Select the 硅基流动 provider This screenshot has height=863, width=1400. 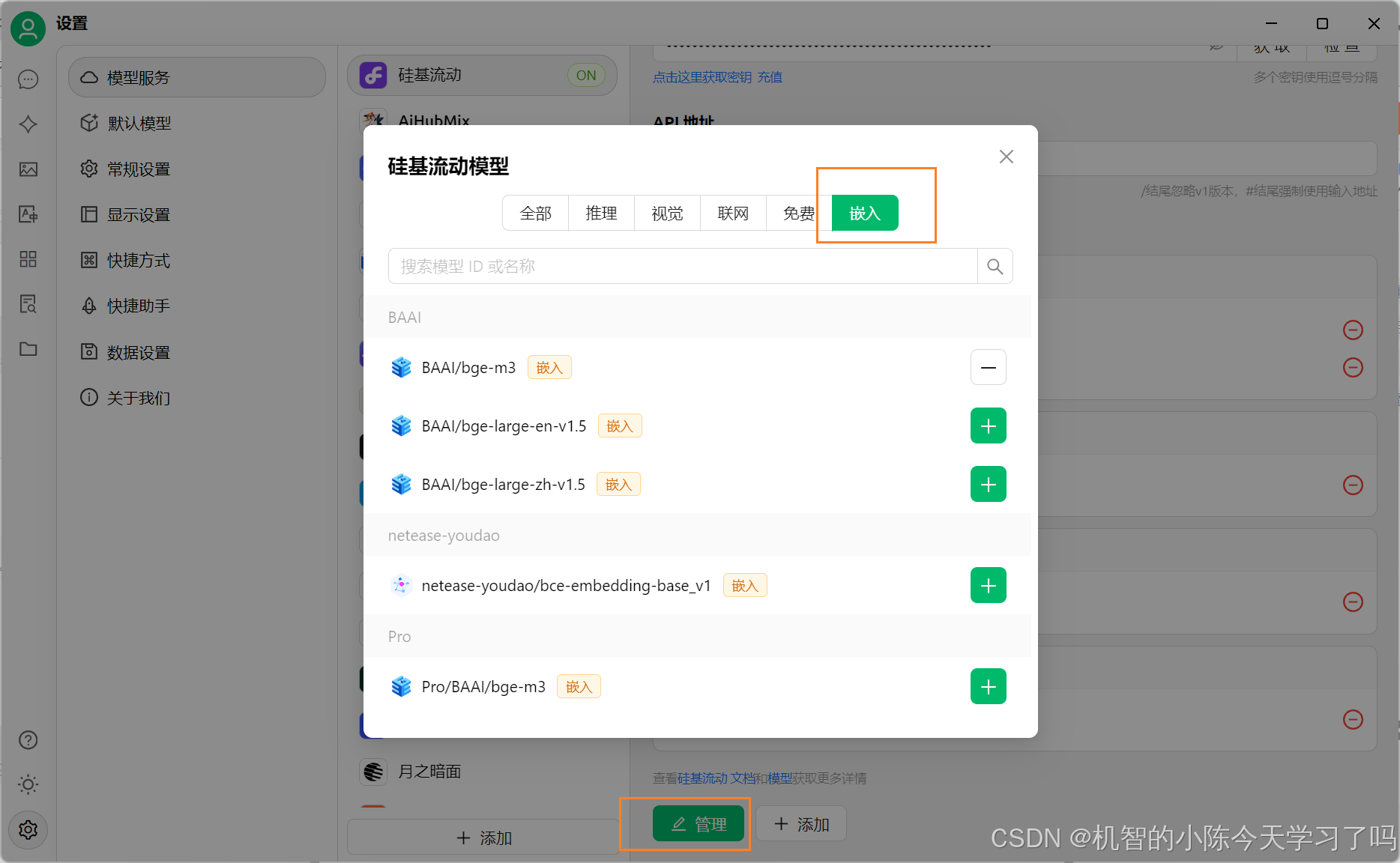point(482,75)
